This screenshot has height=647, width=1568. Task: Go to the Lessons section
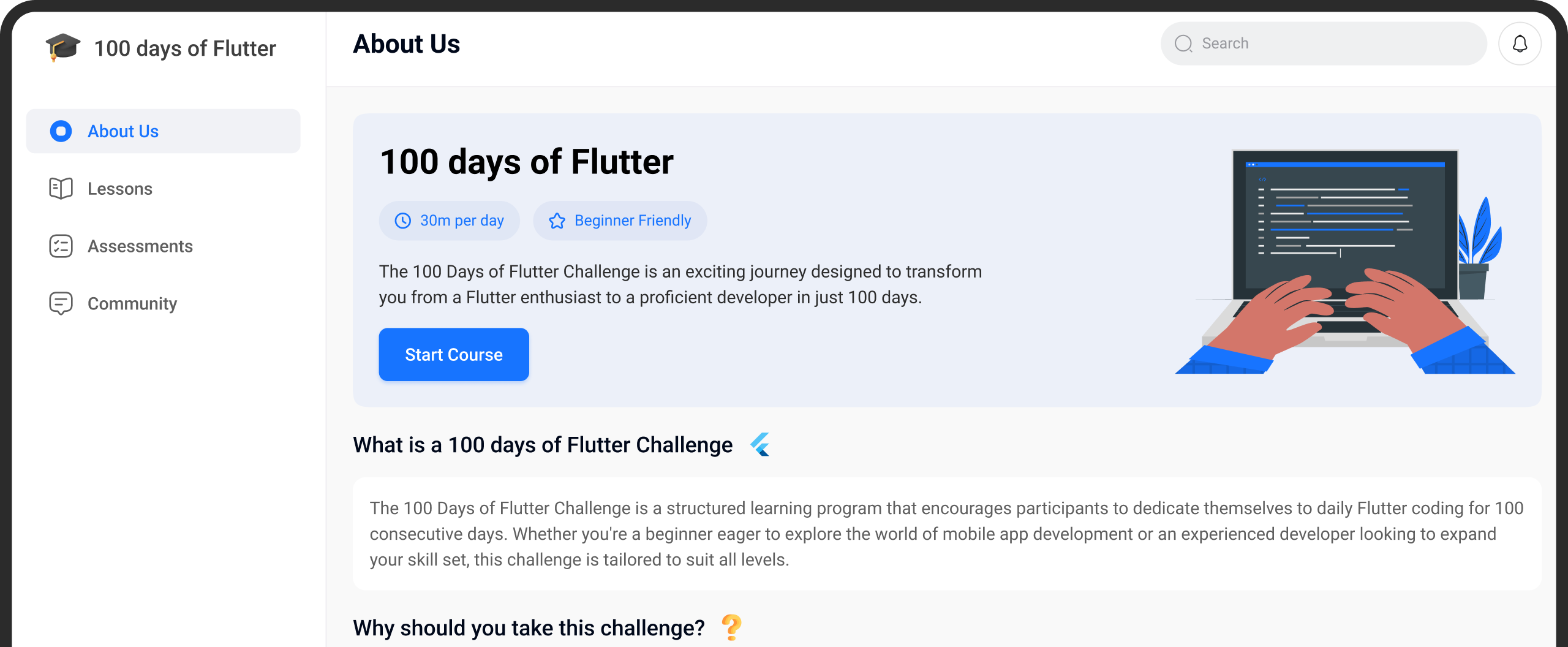click(x=120, y=189)
